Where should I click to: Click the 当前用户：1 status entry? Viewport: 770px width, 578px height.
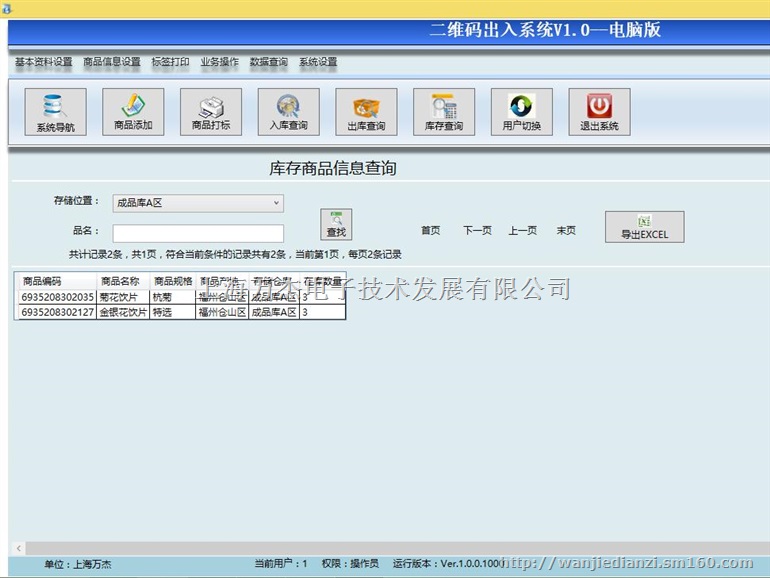pyautogui.click(x=280, y=564)
